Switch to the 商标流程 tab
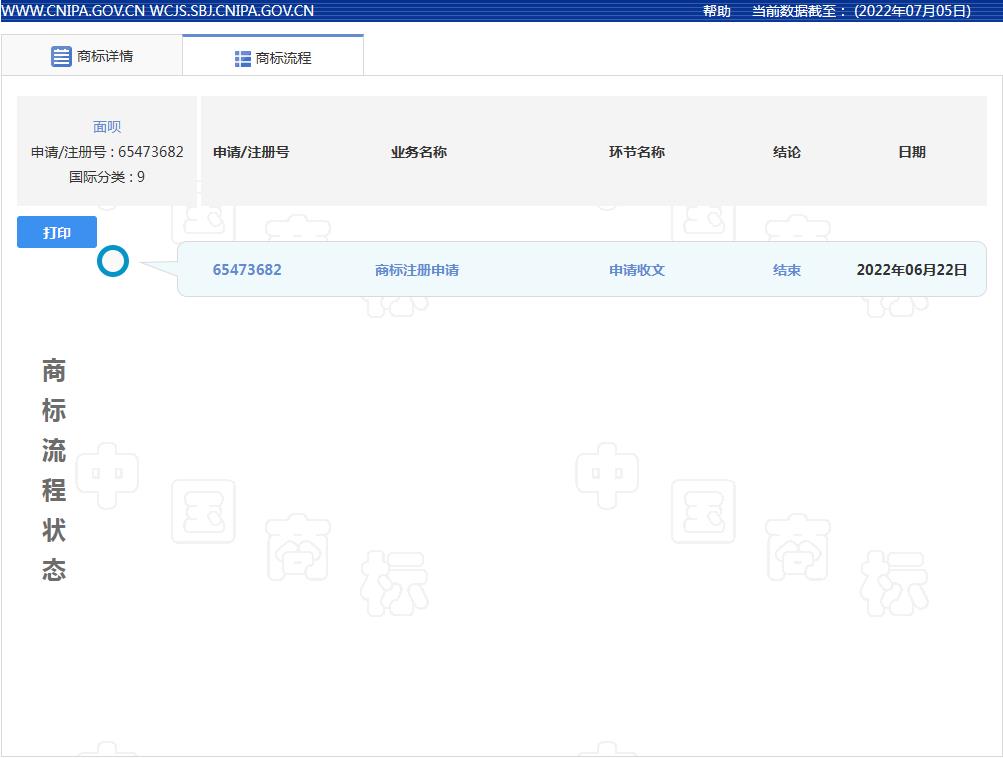The image size is (1003, 758). point(273,58)
